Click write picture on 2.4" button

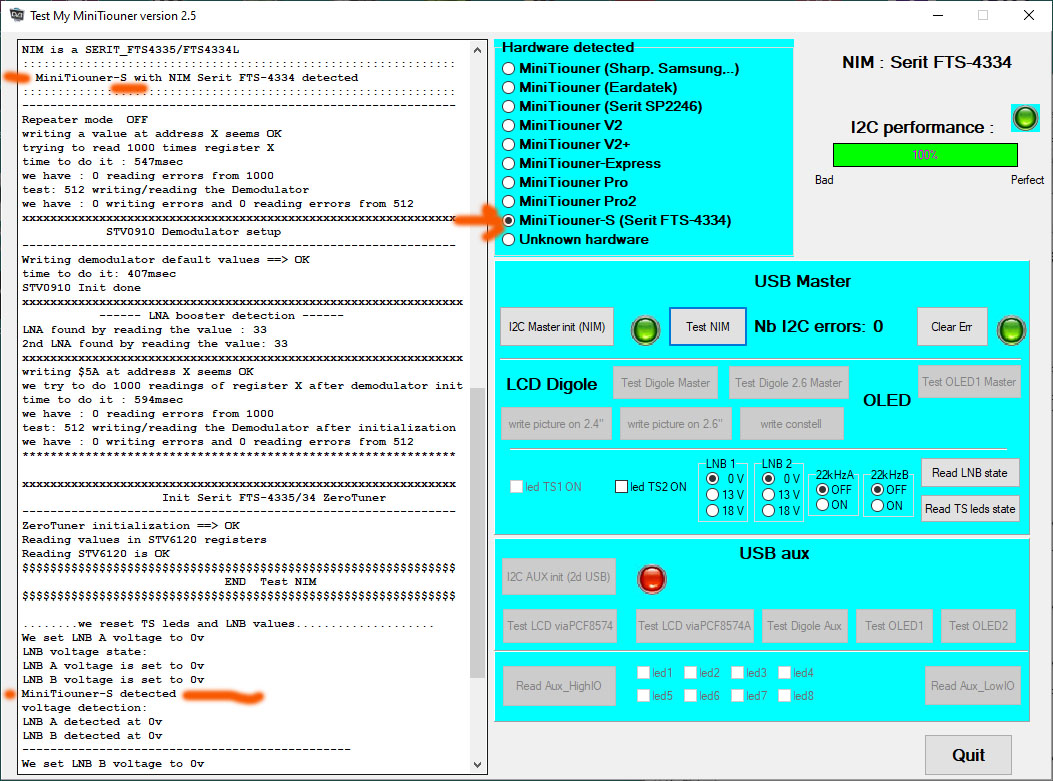[x=556, y=424]
